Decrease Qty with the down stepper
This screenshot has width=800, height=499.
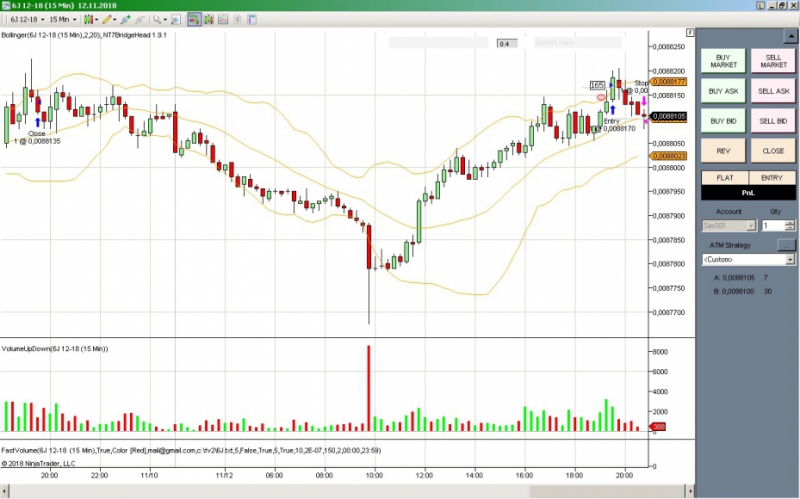coord(790,228)
